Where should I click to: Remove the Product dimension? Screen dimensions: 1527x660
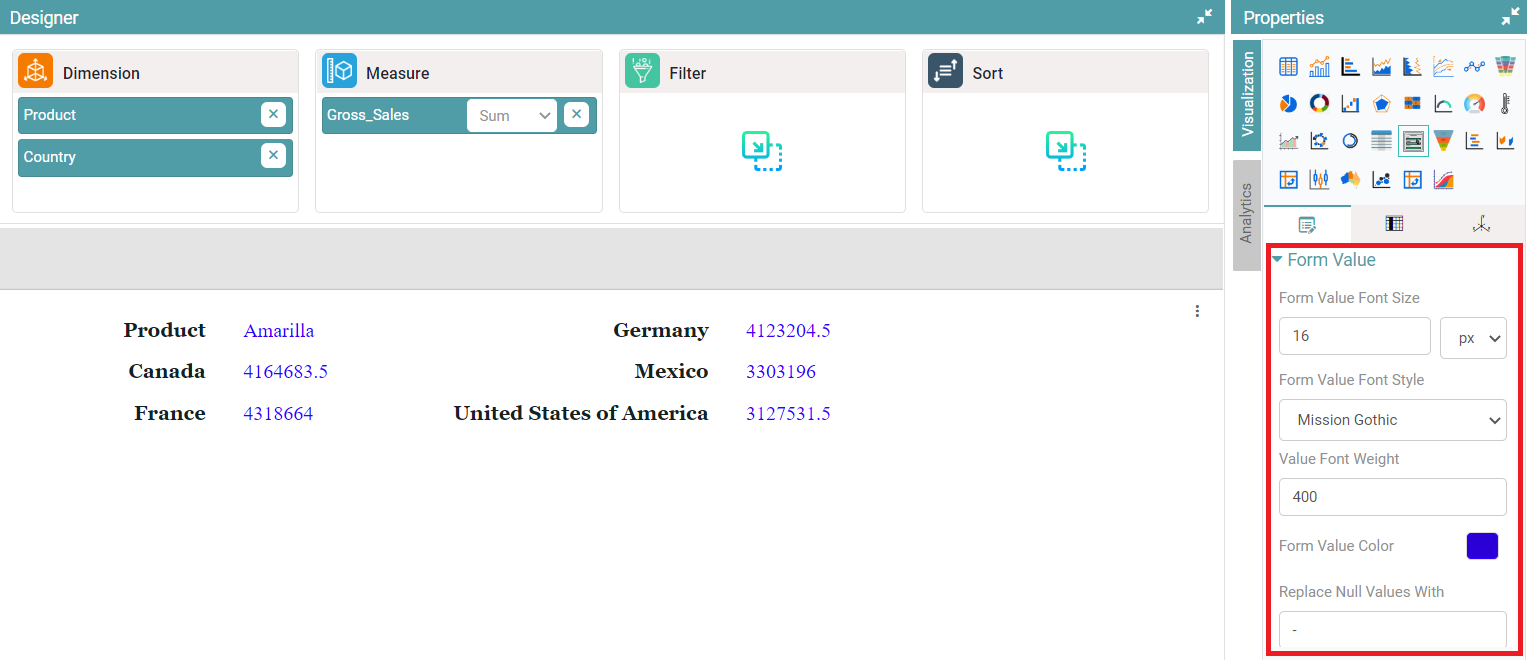pyautogui.click(x=273, y=115)
